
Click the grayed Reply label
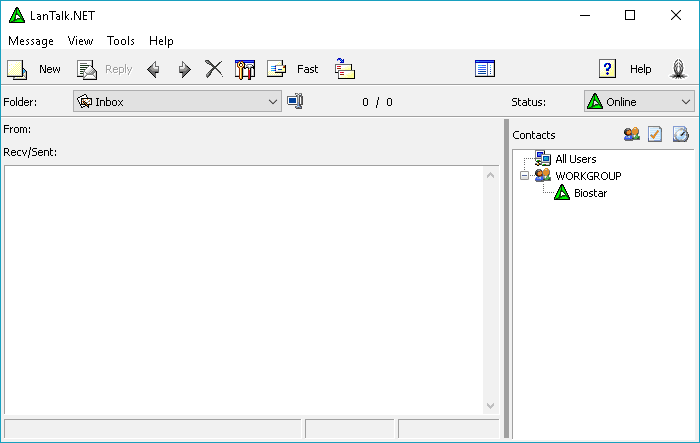[118, 69]
